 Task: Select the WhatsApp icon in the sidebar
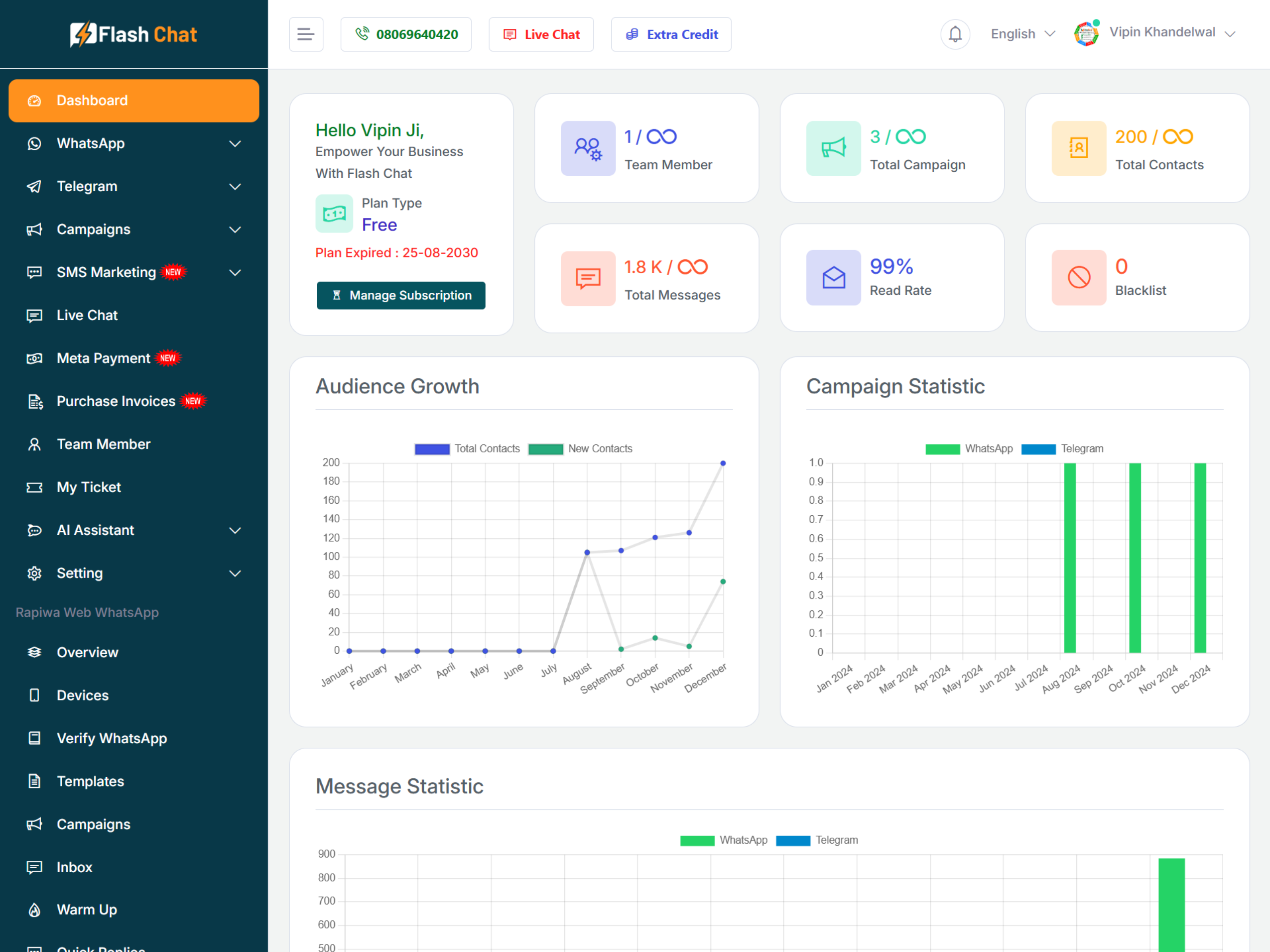tap(35, 144)
